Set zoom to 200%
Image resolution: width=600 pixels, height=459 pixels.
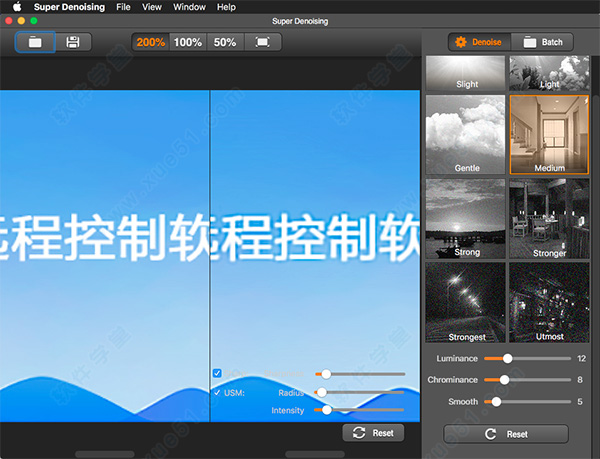coord(150,42)
